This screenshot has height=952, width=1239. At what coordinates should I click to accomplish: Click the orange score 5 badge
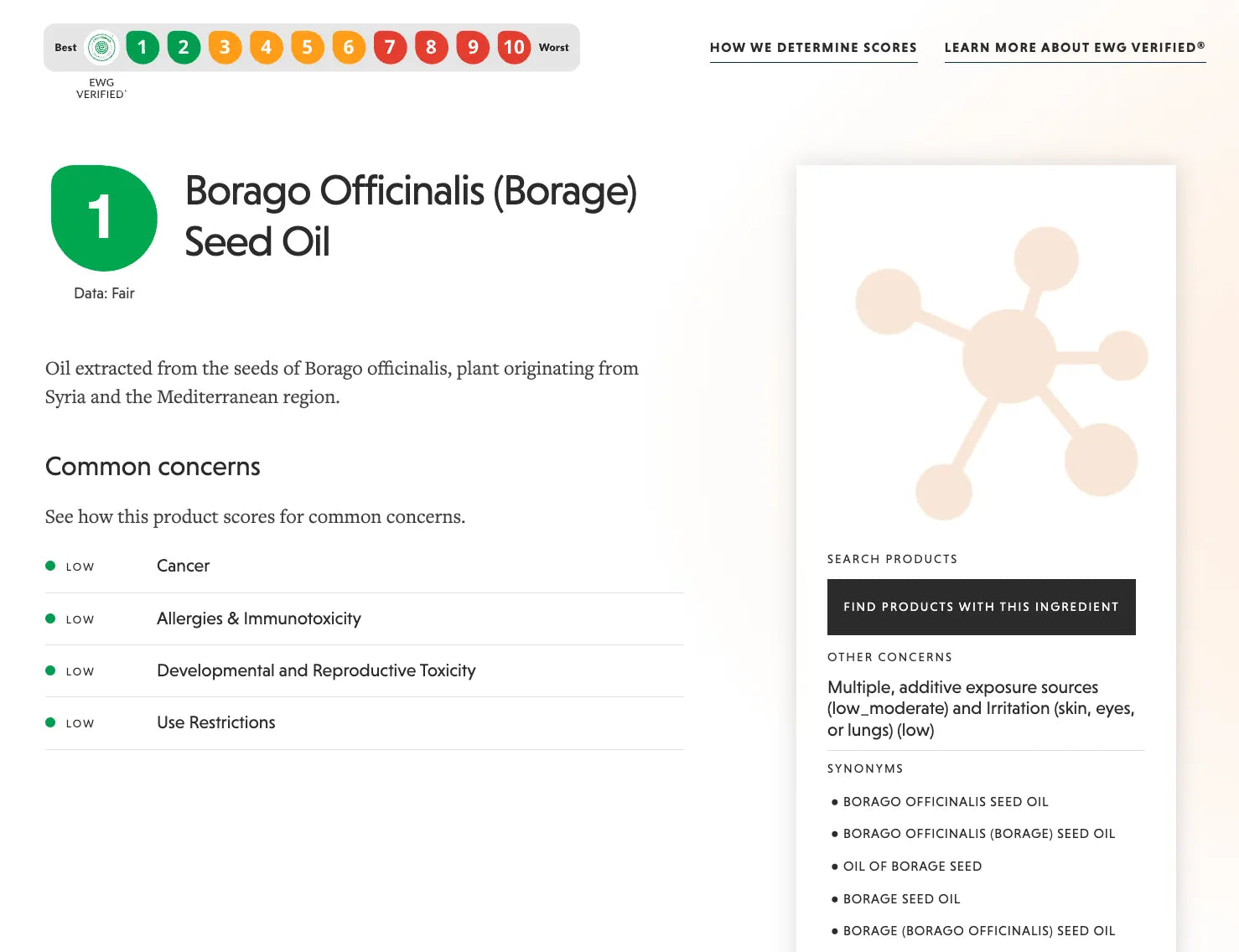[x=308, y=48]
